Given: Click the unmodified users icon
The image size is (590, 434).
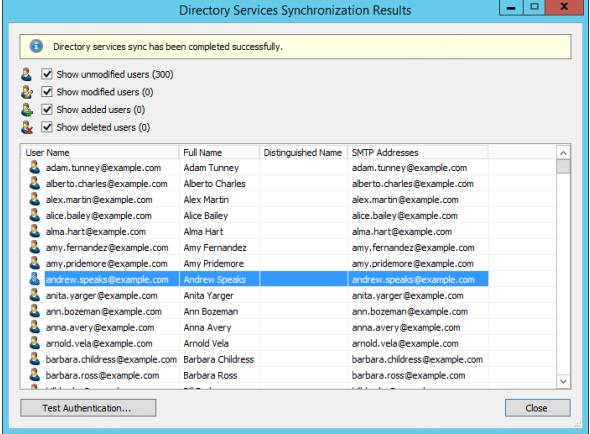Looking at the screenshot, I should click(26, 74).
